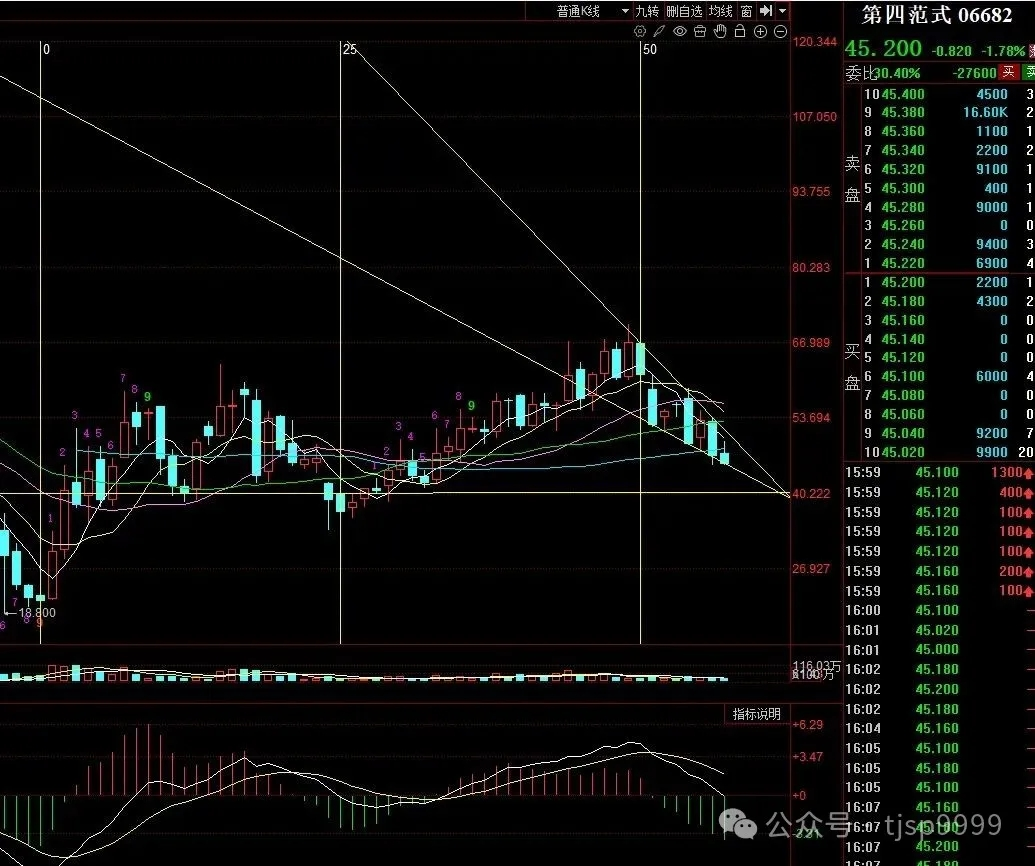Image resolution: width=1035 pixels, height=866 pixels.
Task: Toggle the eye visibility icon in chart toolbar
Action: 680,31
